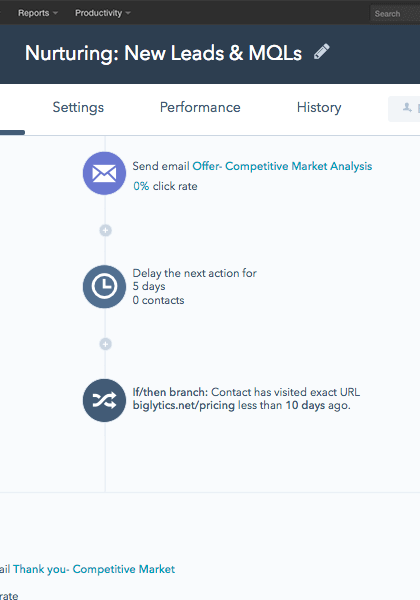The height and width of the screenshot is (600, 420).
Task: Open the If/then branch shuffle icon
Action: 104,400
